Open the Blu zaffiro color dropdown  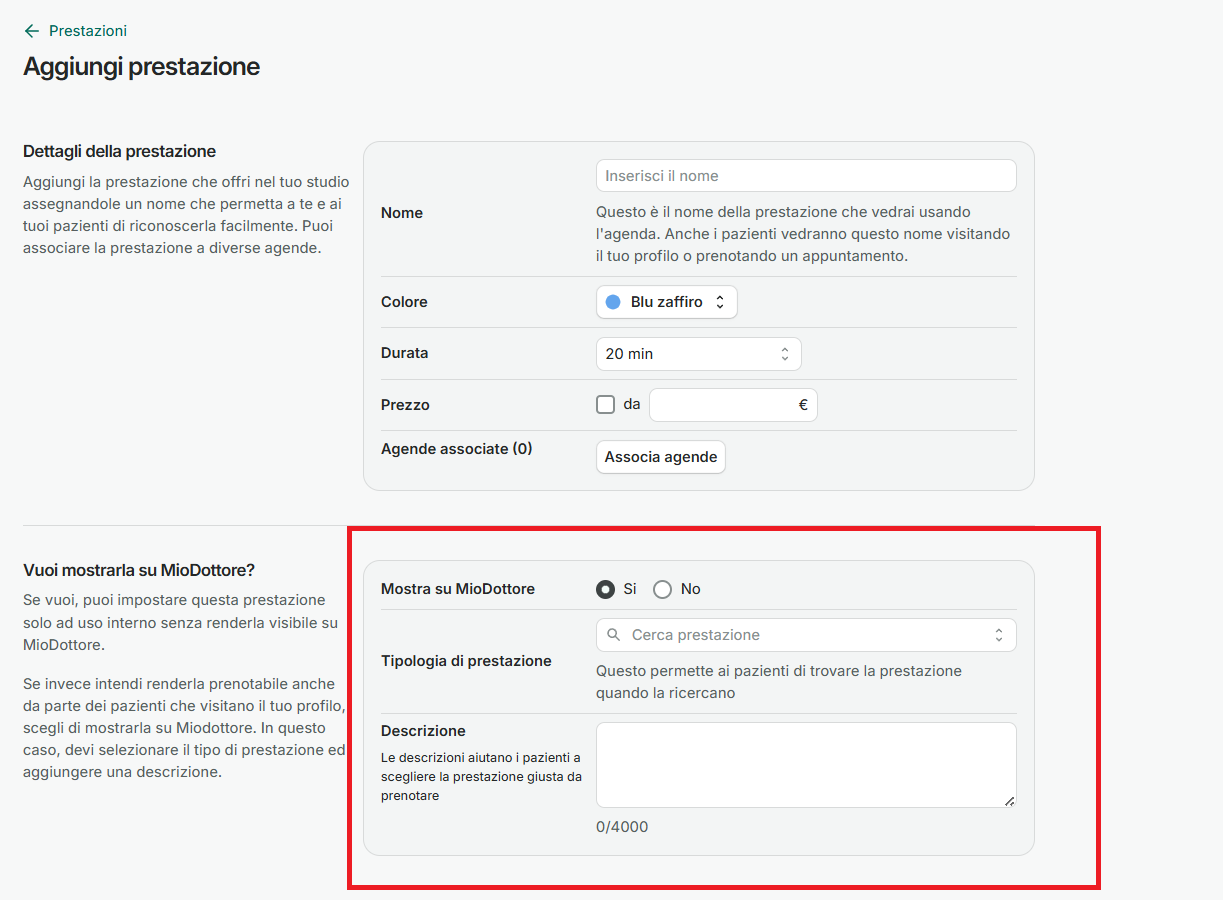(666, 302)
